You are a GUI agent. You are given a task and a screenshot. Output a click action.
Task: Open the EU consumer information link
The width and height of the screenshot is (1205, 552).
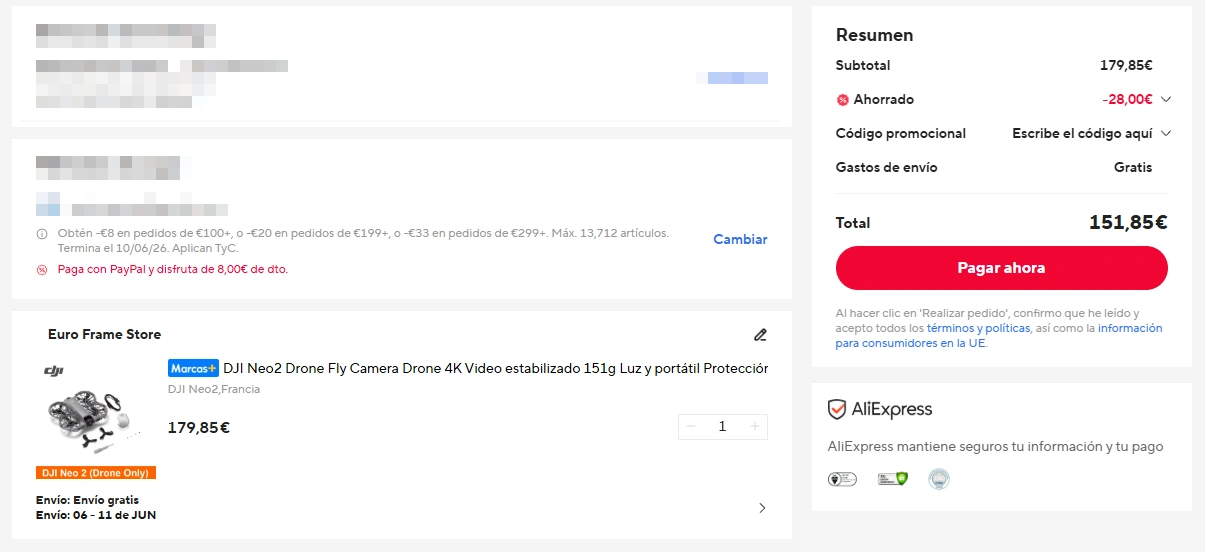(x=999, y=336)
